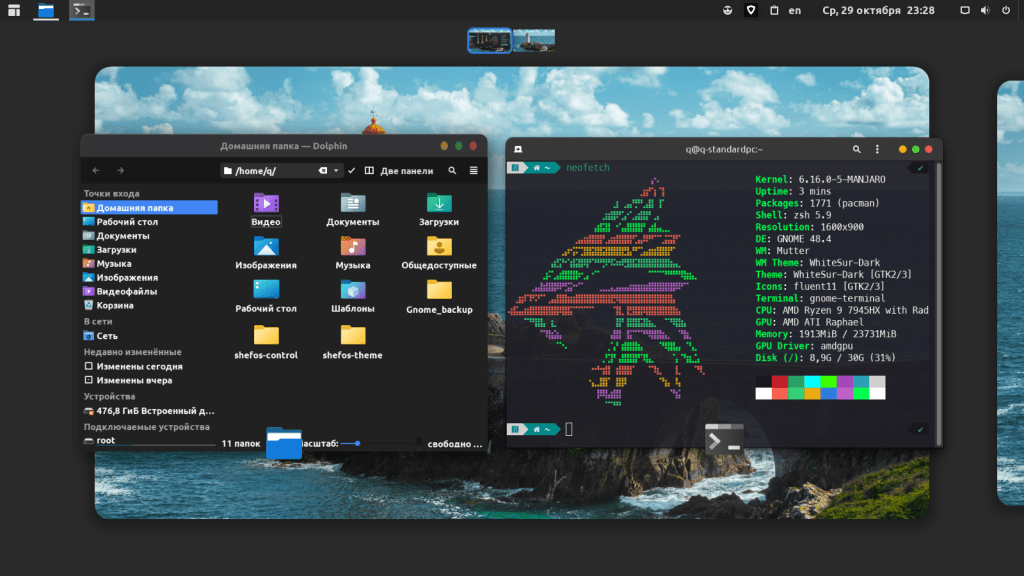1024x576 pixels.
Task: Click the search icon in Dolphin toolbar
Action: [452, 171]
